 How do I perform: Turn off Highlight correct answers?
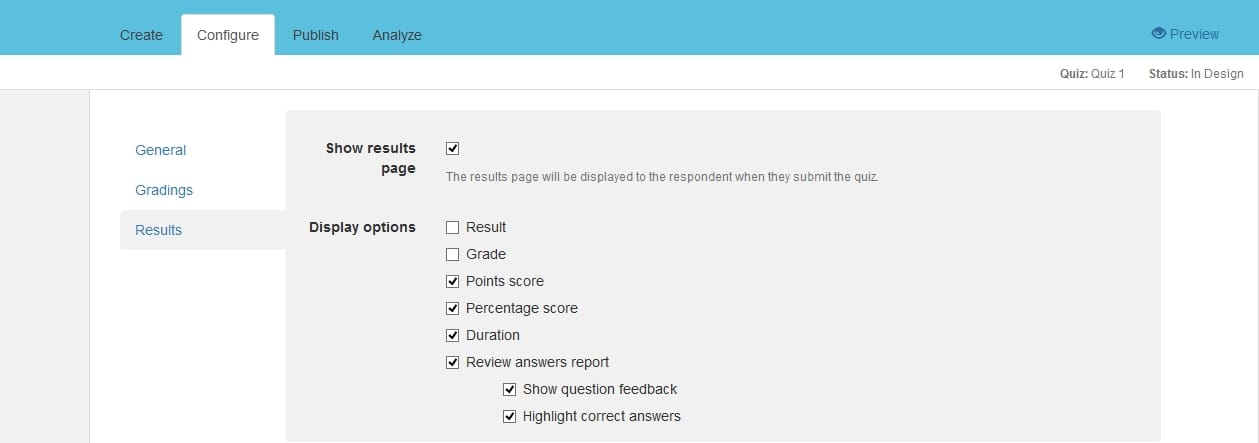(x=510, y=416)
